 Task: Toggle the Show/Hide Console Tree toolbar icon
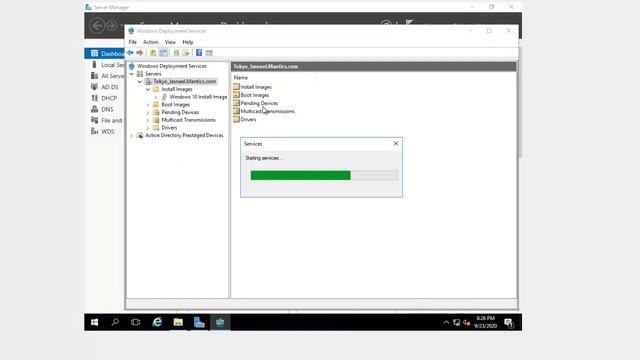163,53
